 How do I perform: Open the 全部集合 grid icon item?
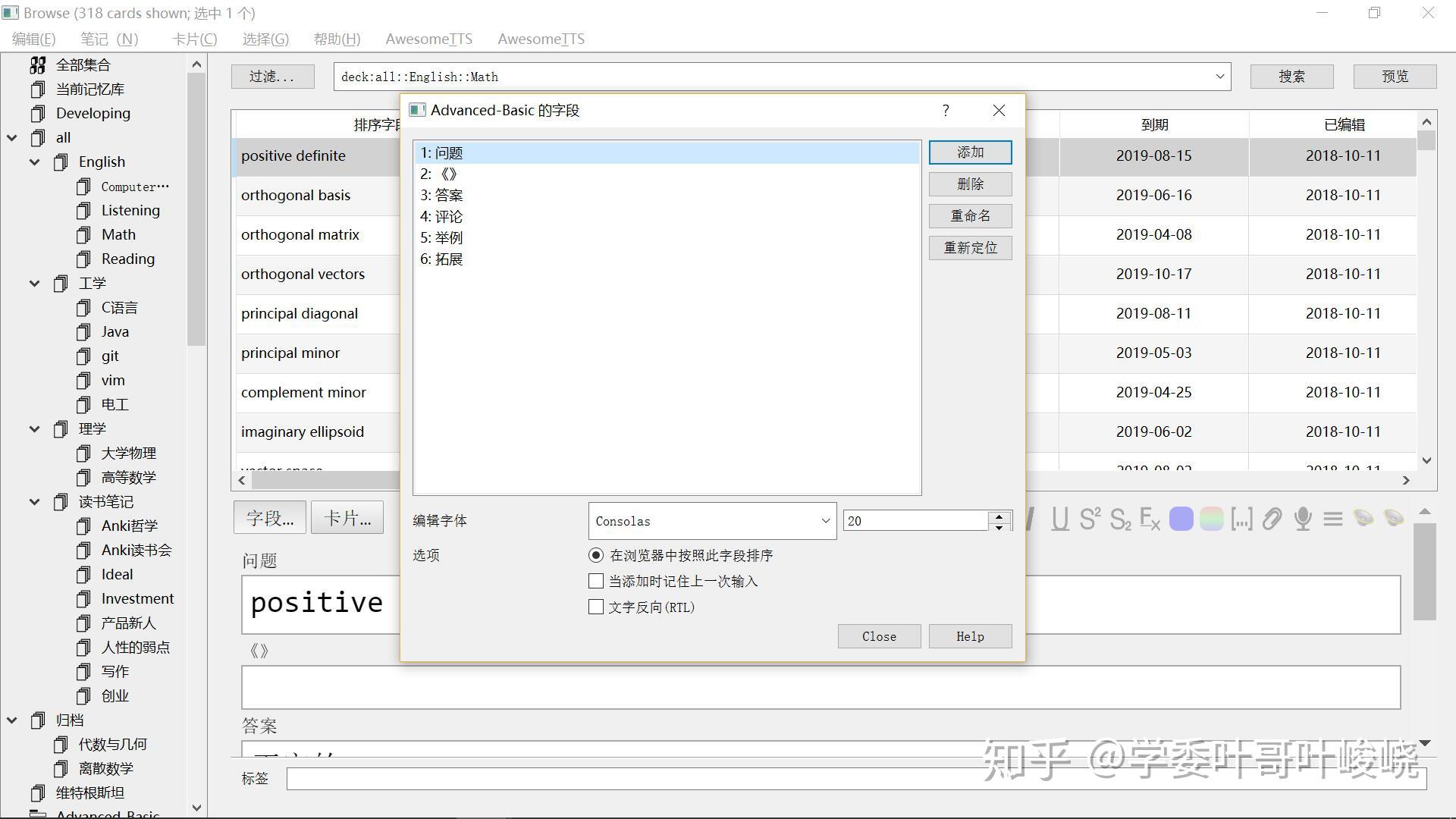(38, 65)
